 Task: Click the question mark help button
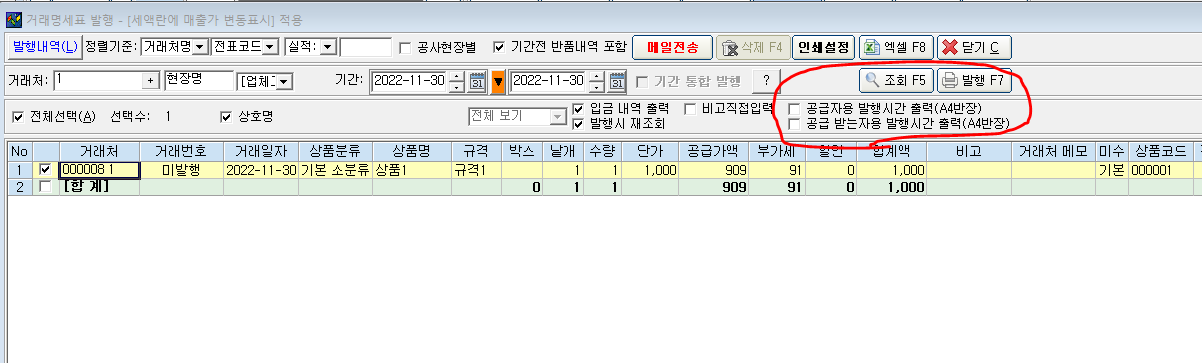(767, 81)
